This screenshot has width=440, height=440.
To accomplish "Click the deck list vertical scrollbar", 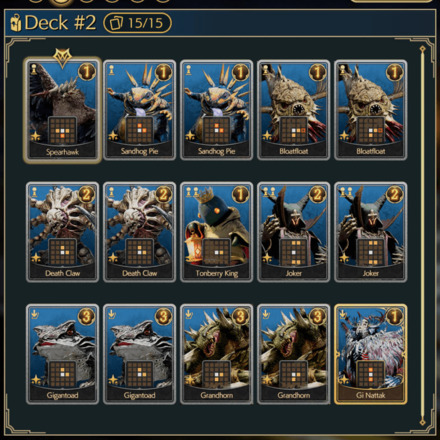I will (x=423, y=236).
